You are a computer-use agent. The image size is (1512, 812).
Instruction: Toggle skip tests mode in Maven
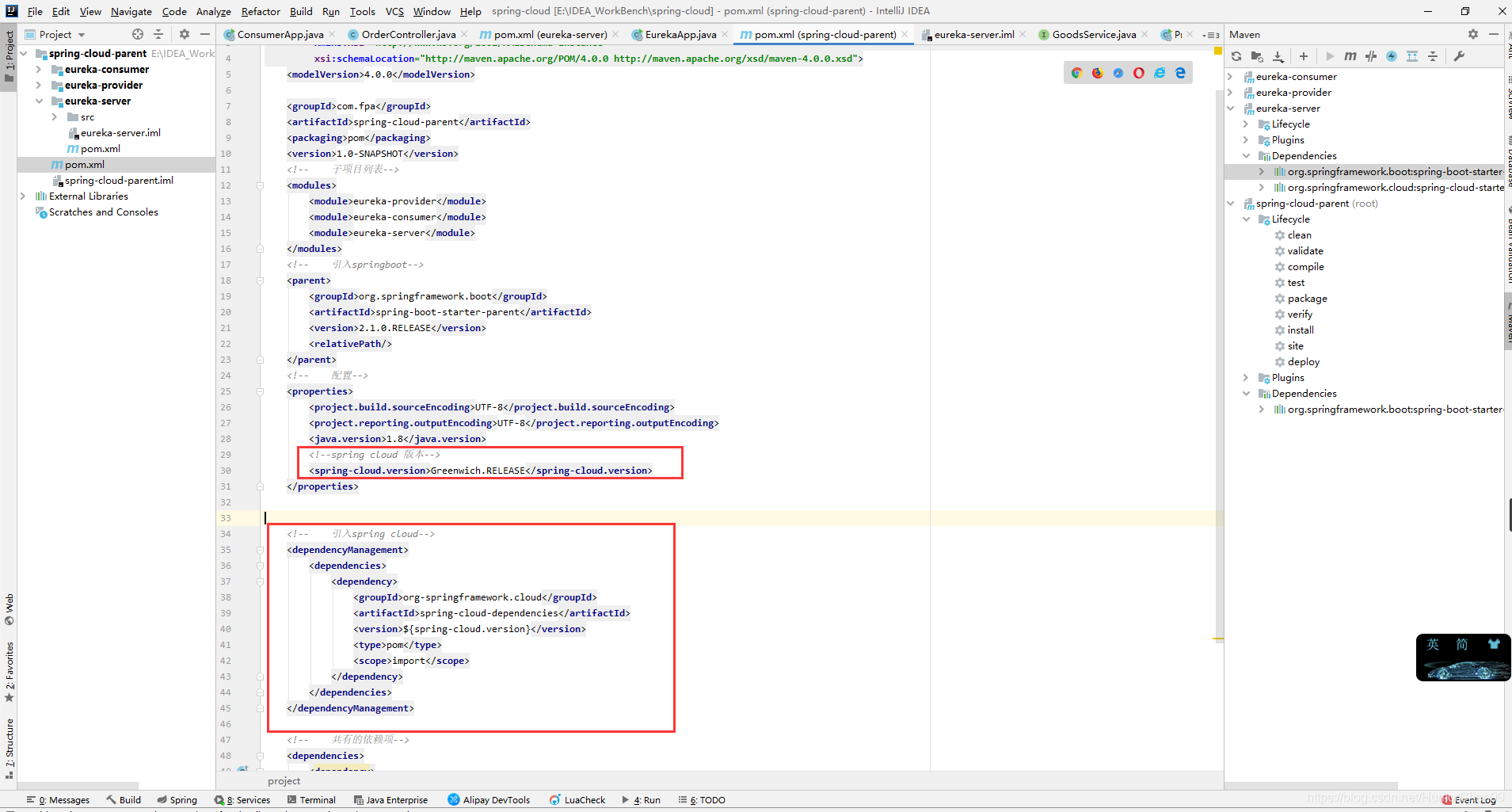coord(1392,56)
